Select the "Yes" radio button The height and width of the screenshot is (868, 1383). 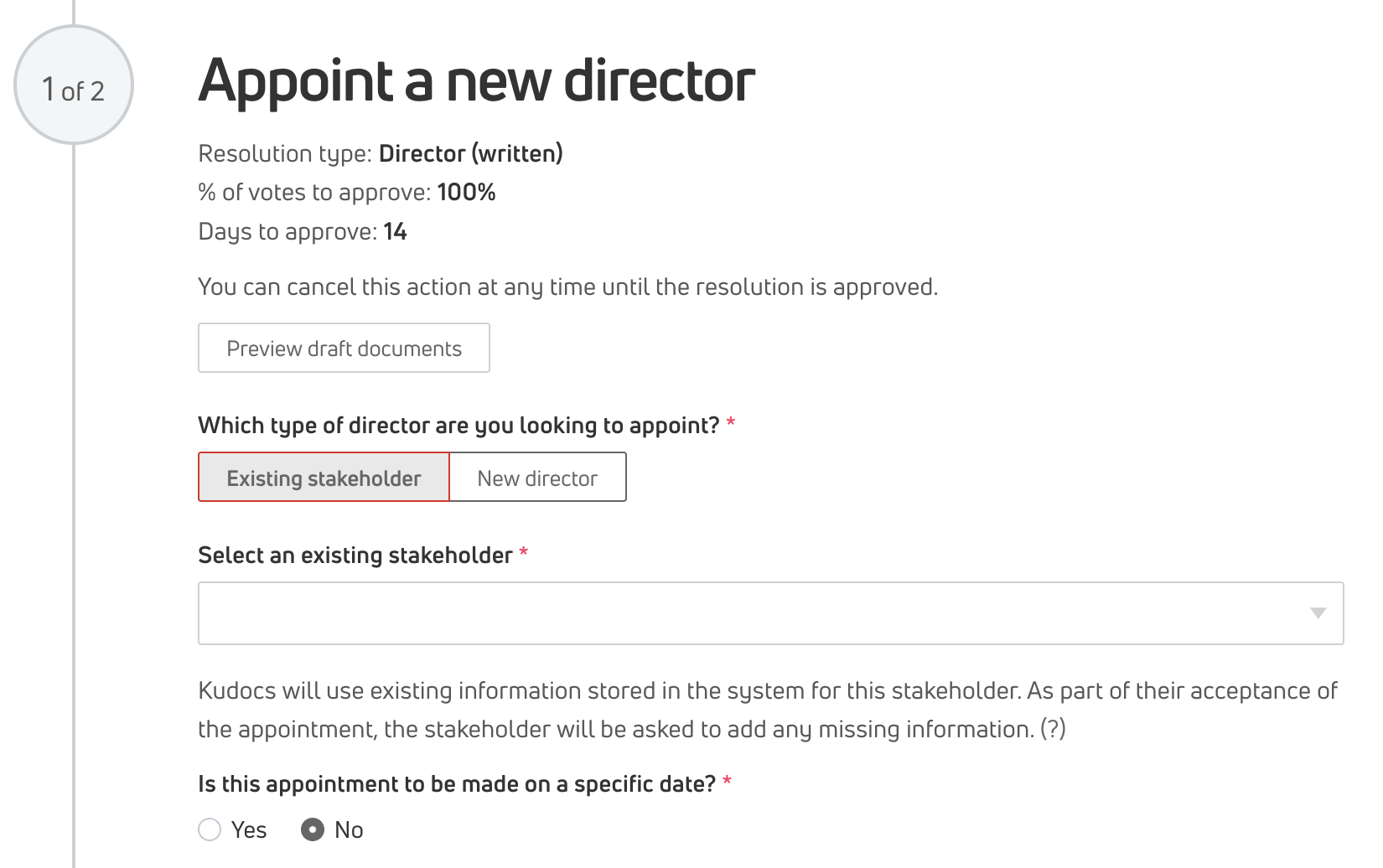[x=210, y=829]
